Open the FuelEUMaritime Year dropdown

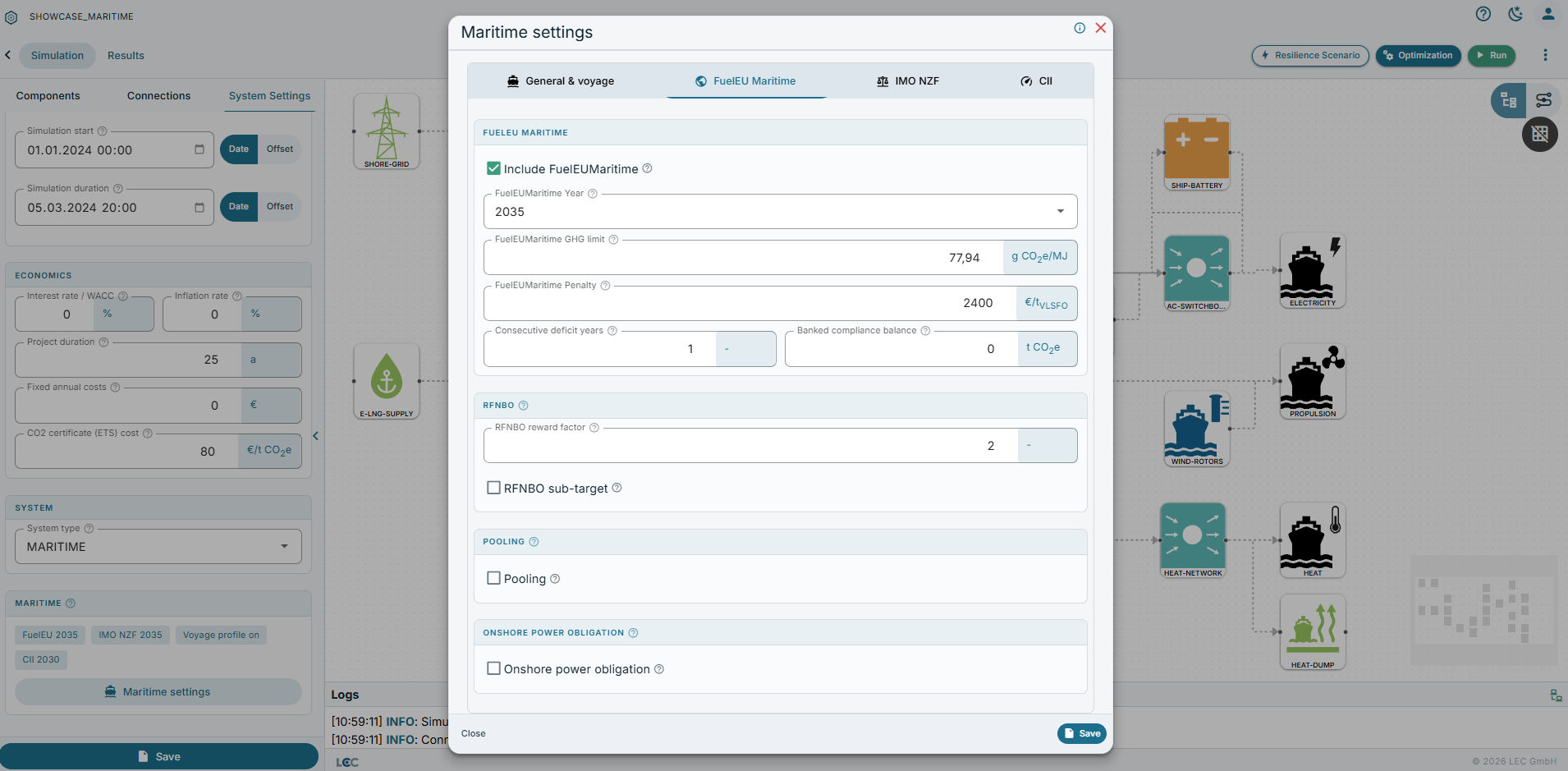[780, 212]
